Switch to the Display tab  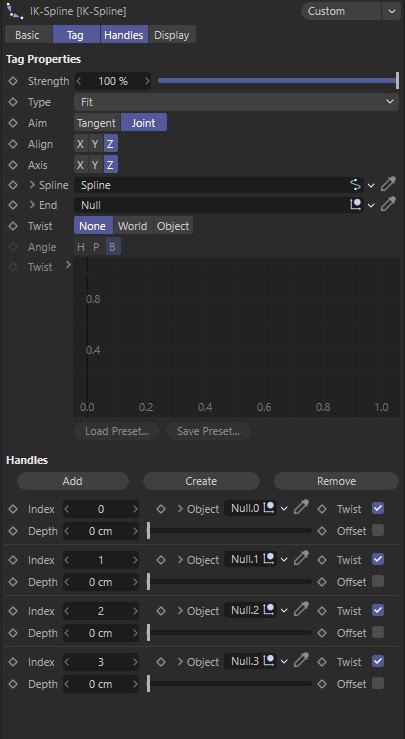coord(172,35)
